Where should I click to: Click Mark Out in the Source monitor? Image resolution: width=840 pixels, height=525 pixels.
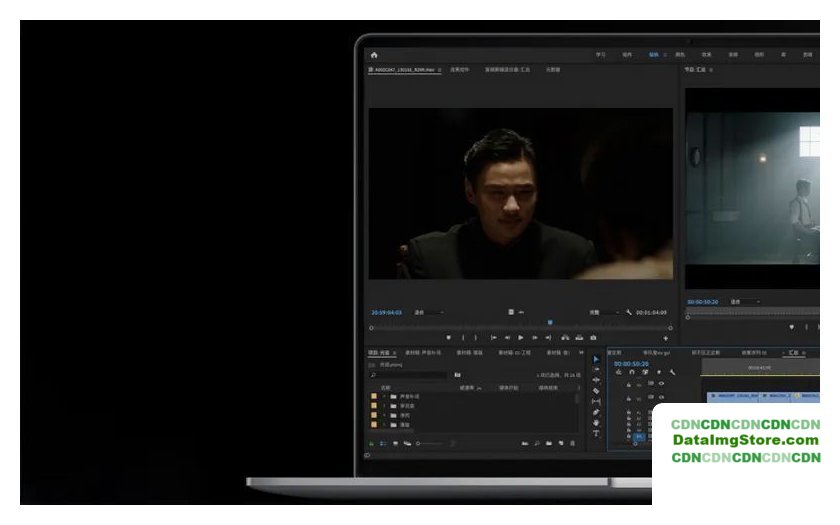[475, 338]
